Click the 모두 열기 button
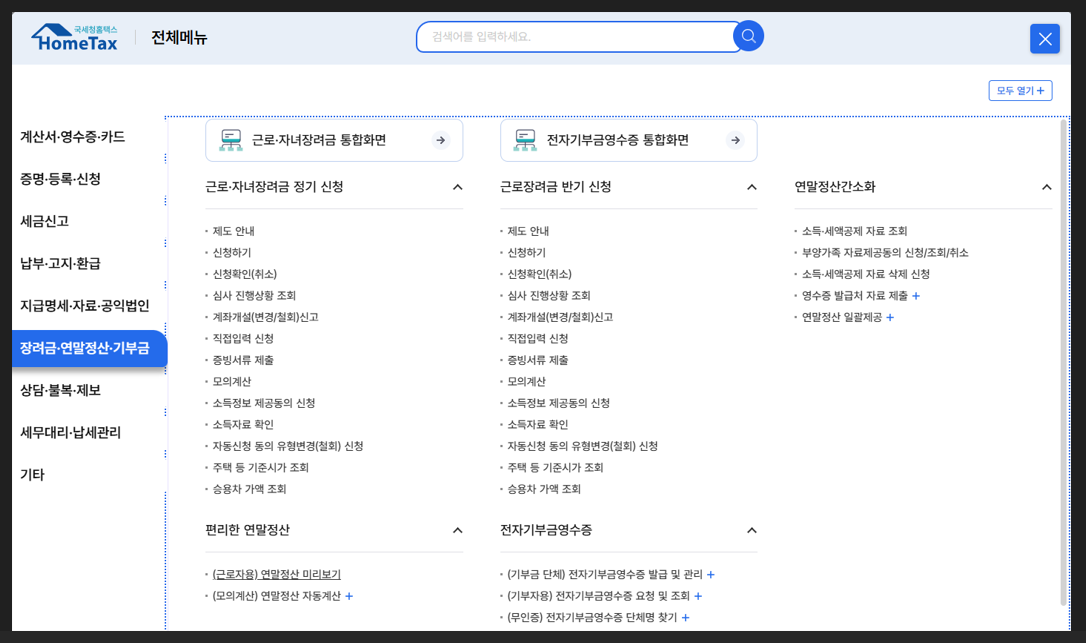Screen dimensions: 1086x643 point(1020,90)
